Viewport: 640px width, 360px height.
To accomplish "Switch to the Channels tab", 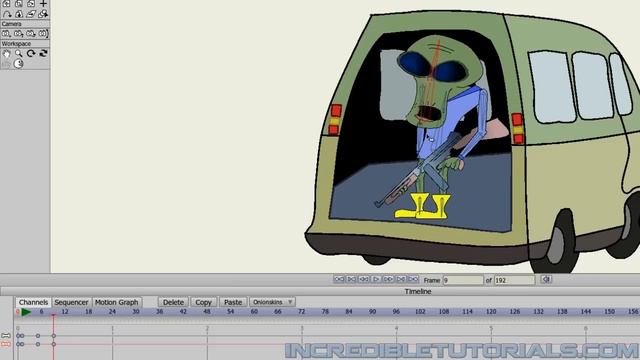I will point(33,302).
